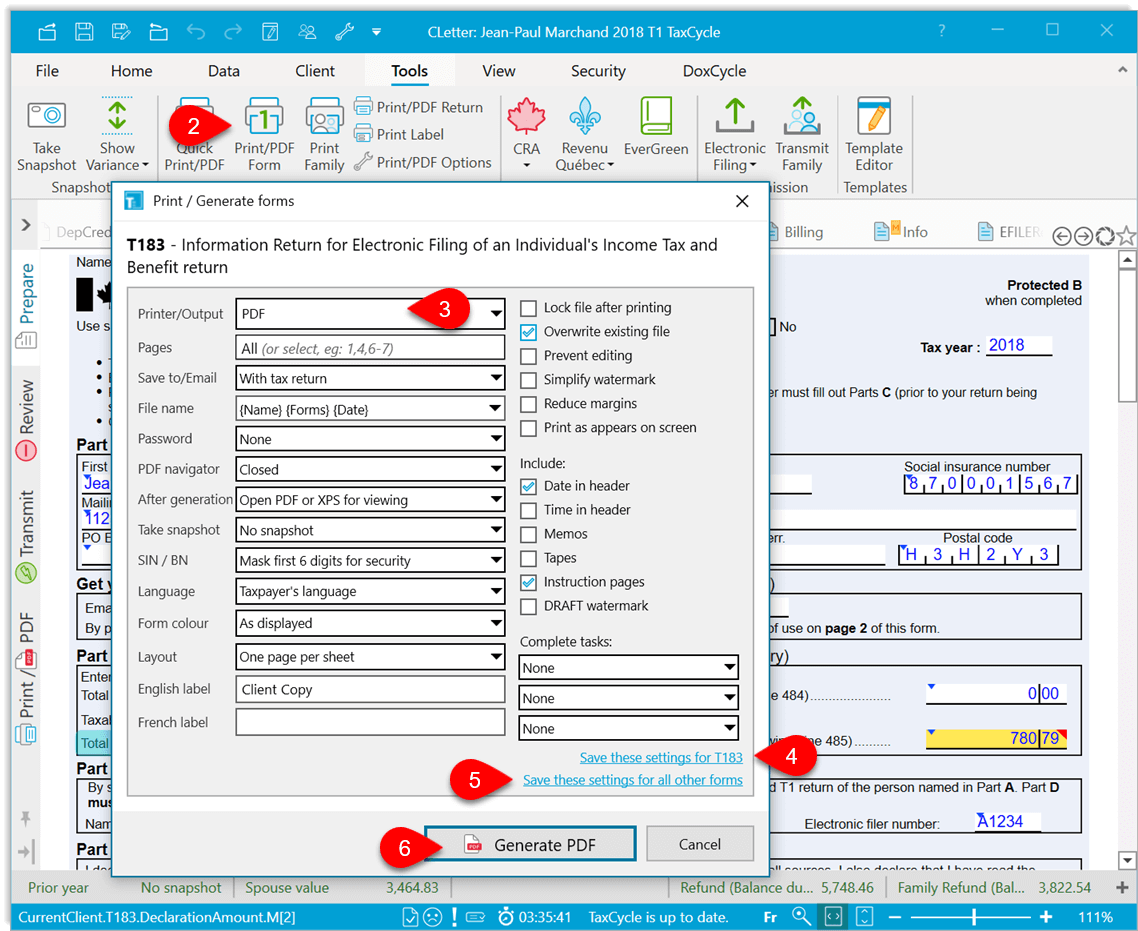
Task: Click the English label field with Client Copy
Action: click(370, 689)
